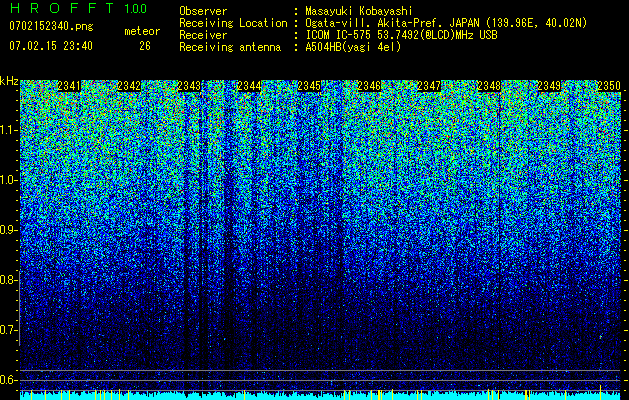Screen dimensions: 629x400
Task: Click the meteor count value 26
Action: pyautogui.click(x=145, y=46)
